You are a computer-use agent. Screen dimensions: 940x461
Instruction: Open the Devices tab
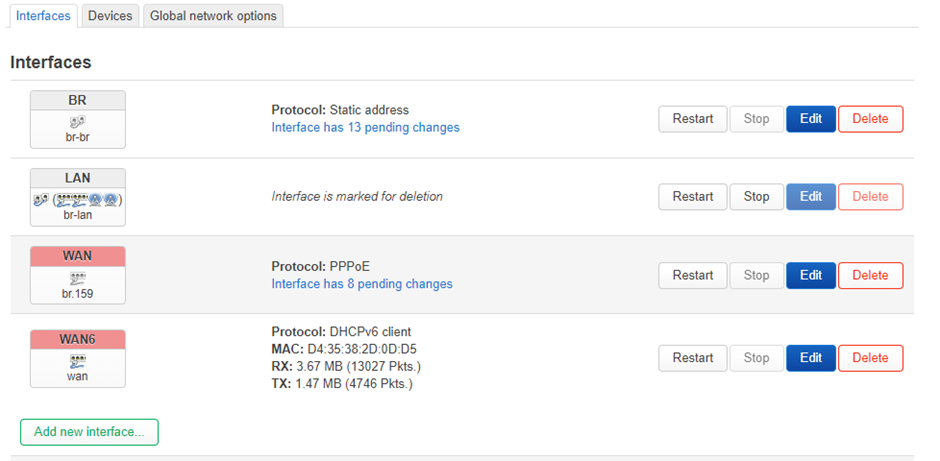[x=110, y=16]
